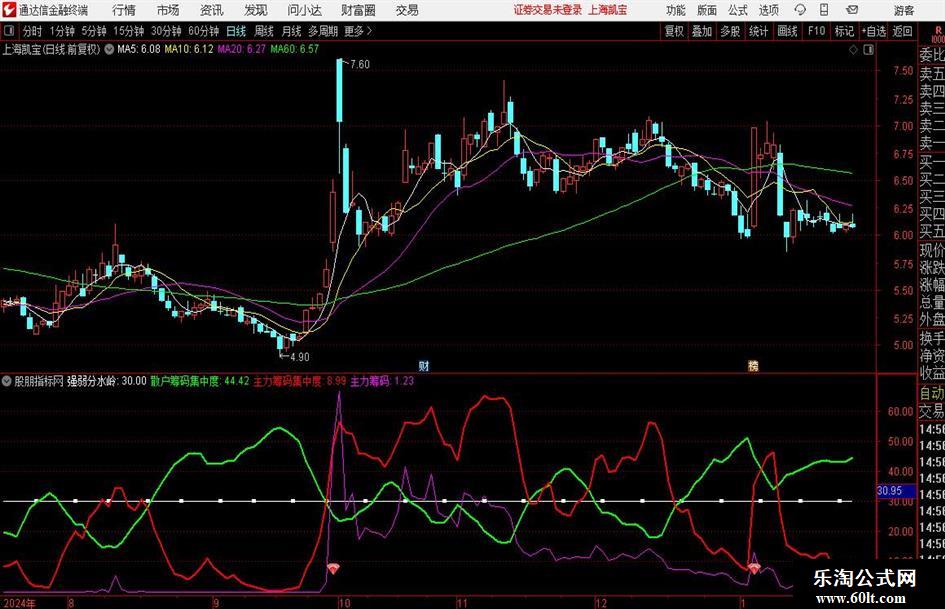Image resolution: width=945 pixels, height=609 pixels.
Task: Open the 财富圈 menu
Action: [x=358, y=10]
